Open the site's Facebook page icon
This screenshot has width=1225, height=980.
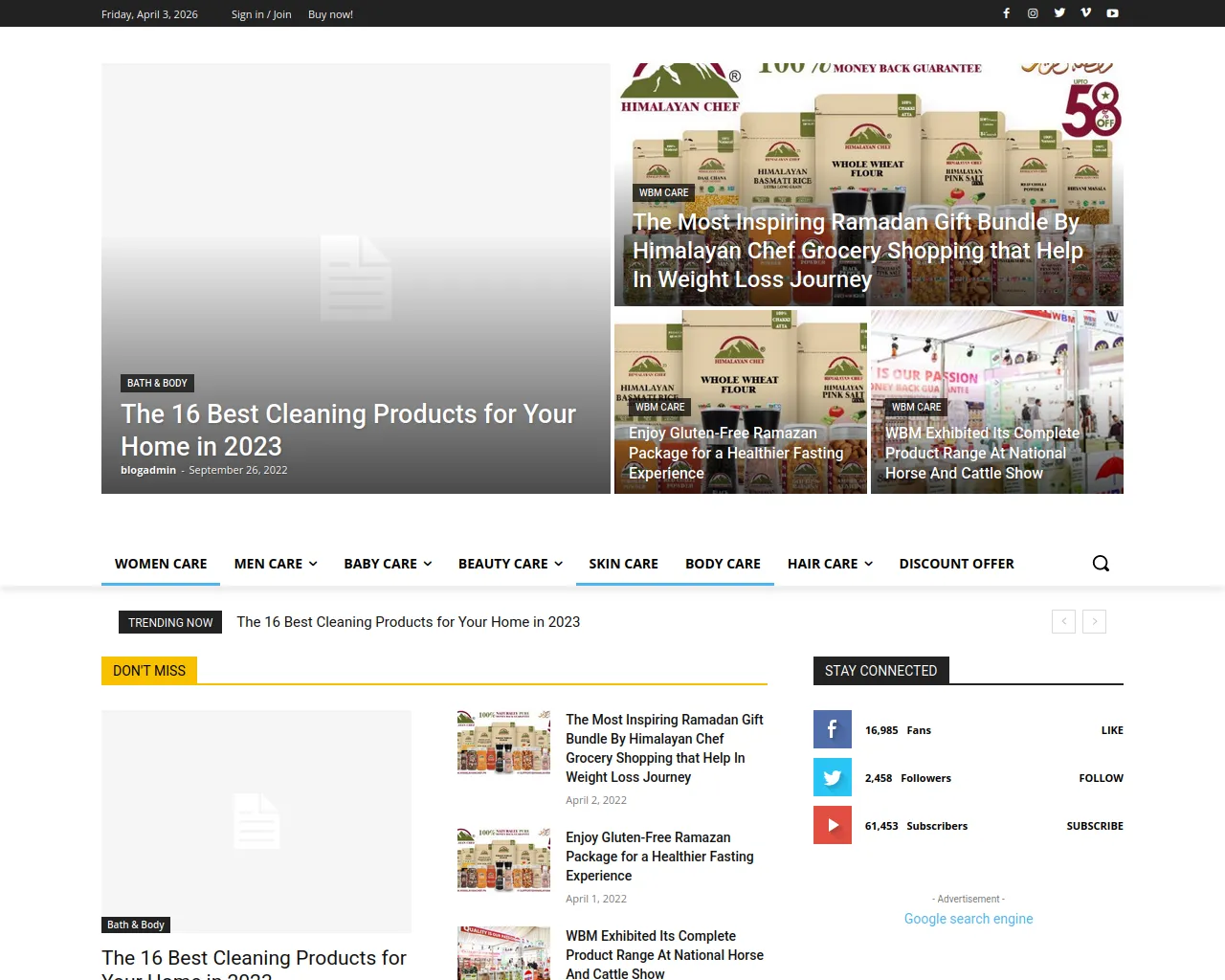click(x=1006, y=13)
